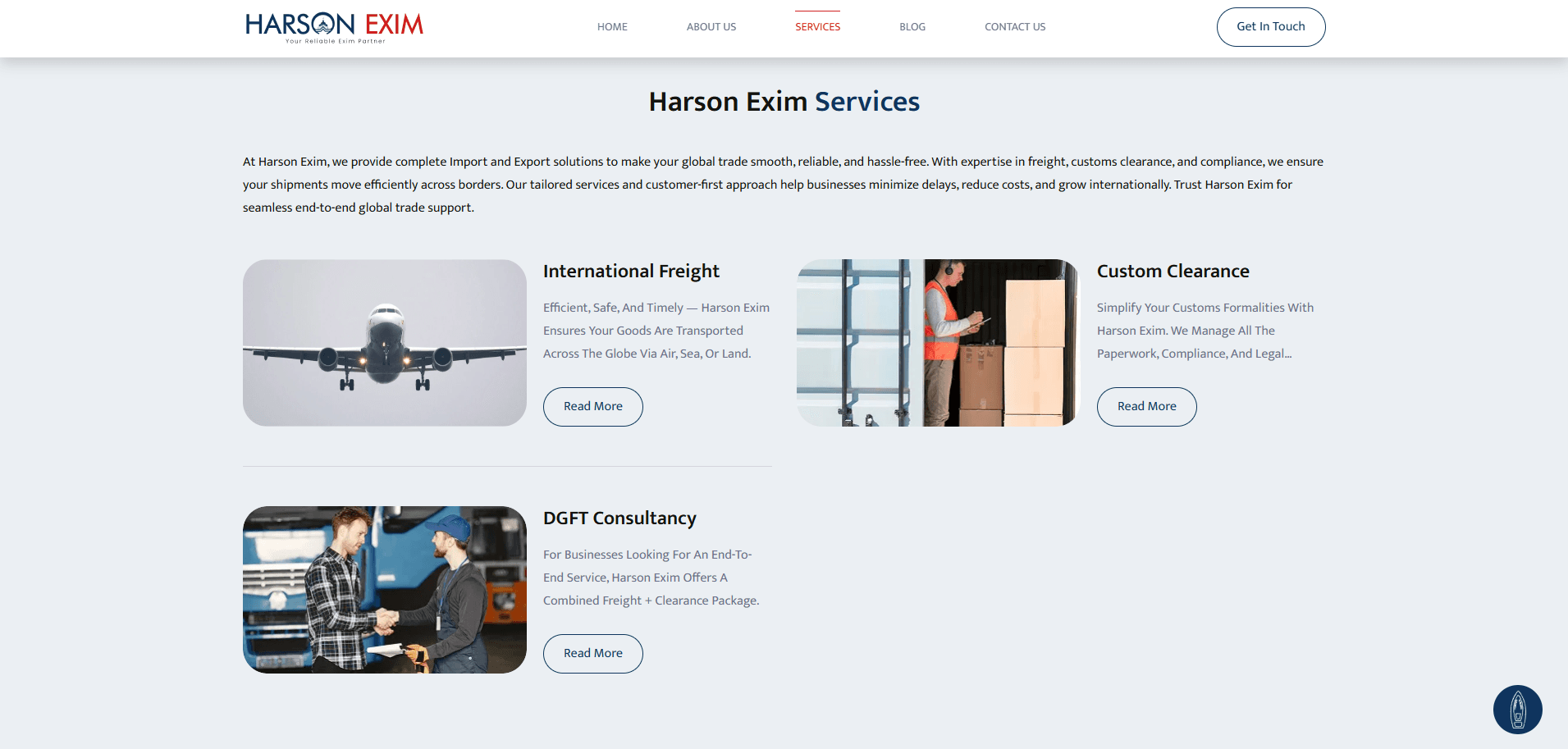Screen dimensions: 1568x749
Task: Open the BLOG menu item
Action: tap(912, 27)
